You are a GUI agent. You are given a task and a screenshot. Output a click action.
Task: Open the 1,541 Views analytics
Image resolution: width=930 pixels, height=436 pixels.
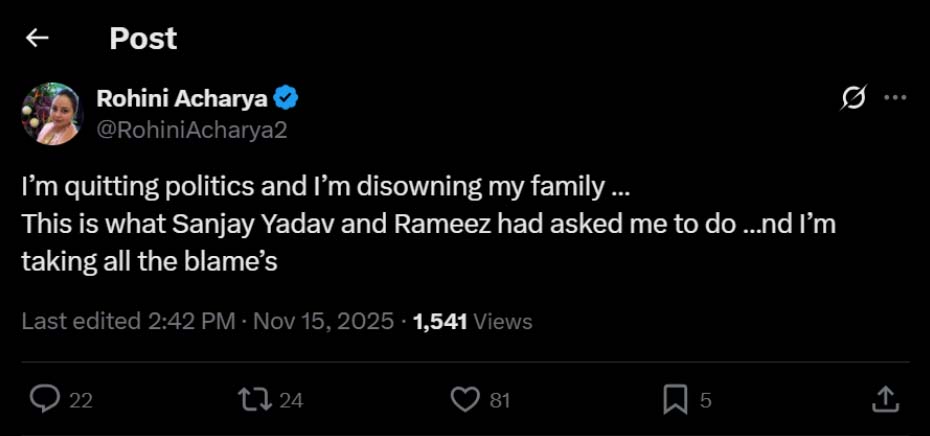(472, 321)
